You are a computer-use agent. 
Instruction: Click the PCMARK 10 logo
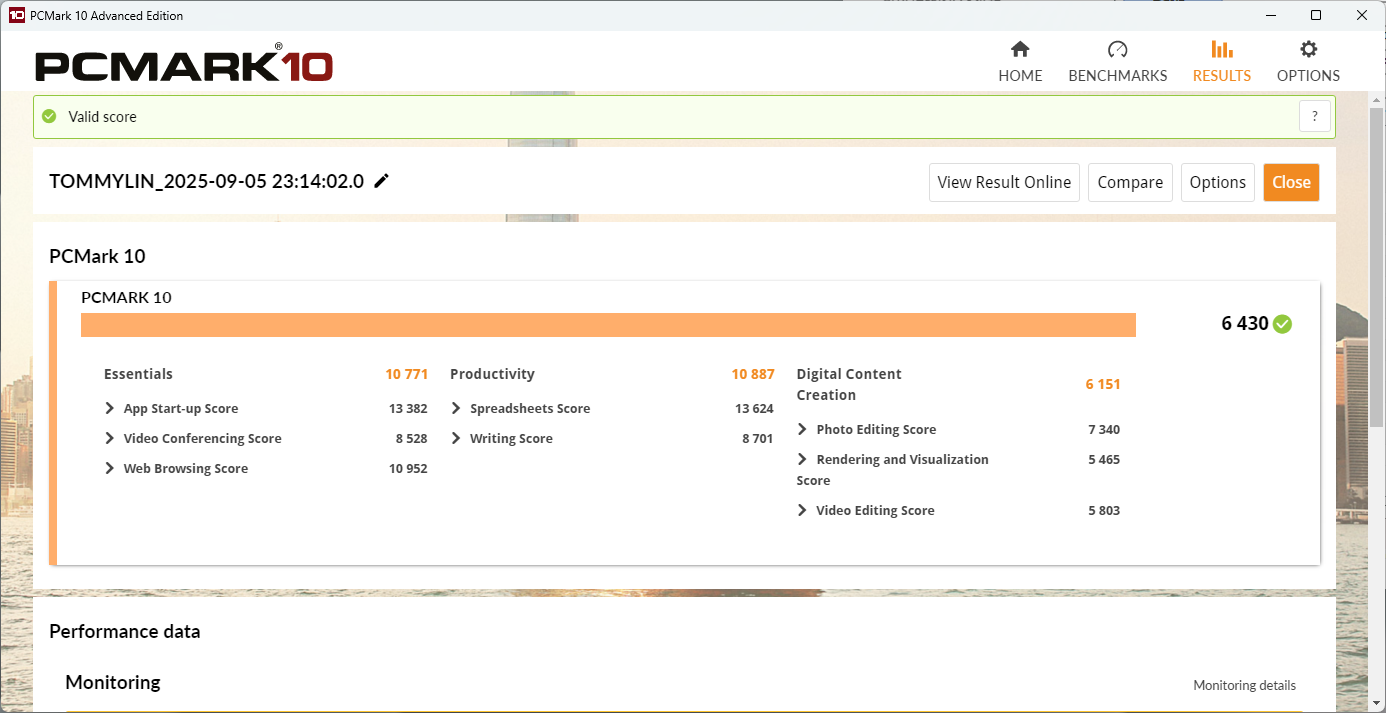184,65
